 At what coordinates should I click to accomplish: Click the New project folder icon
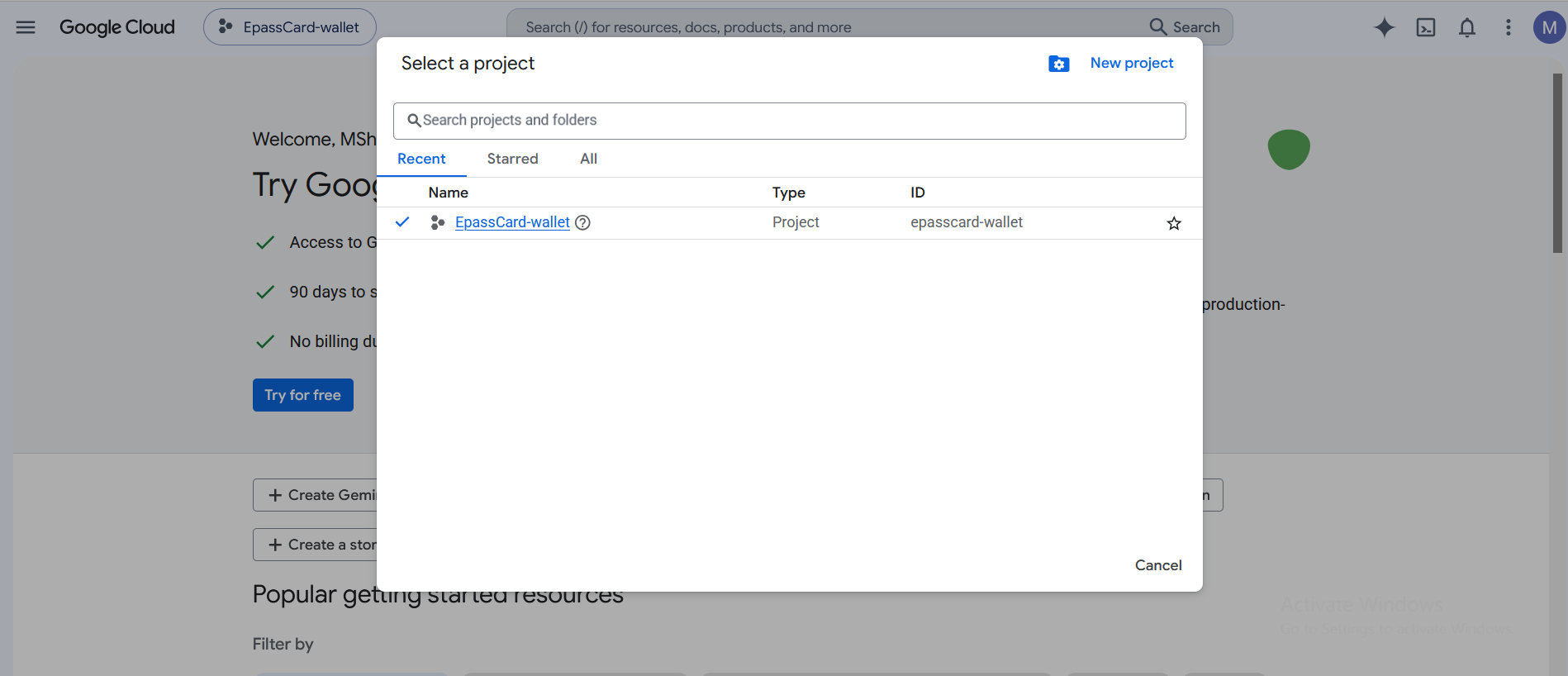click(x=1059, y=64)
